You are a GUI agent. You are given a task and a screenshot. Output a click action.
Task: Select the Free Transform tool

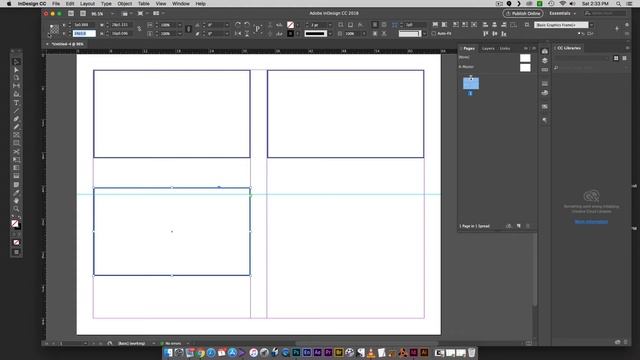(16, 160)
